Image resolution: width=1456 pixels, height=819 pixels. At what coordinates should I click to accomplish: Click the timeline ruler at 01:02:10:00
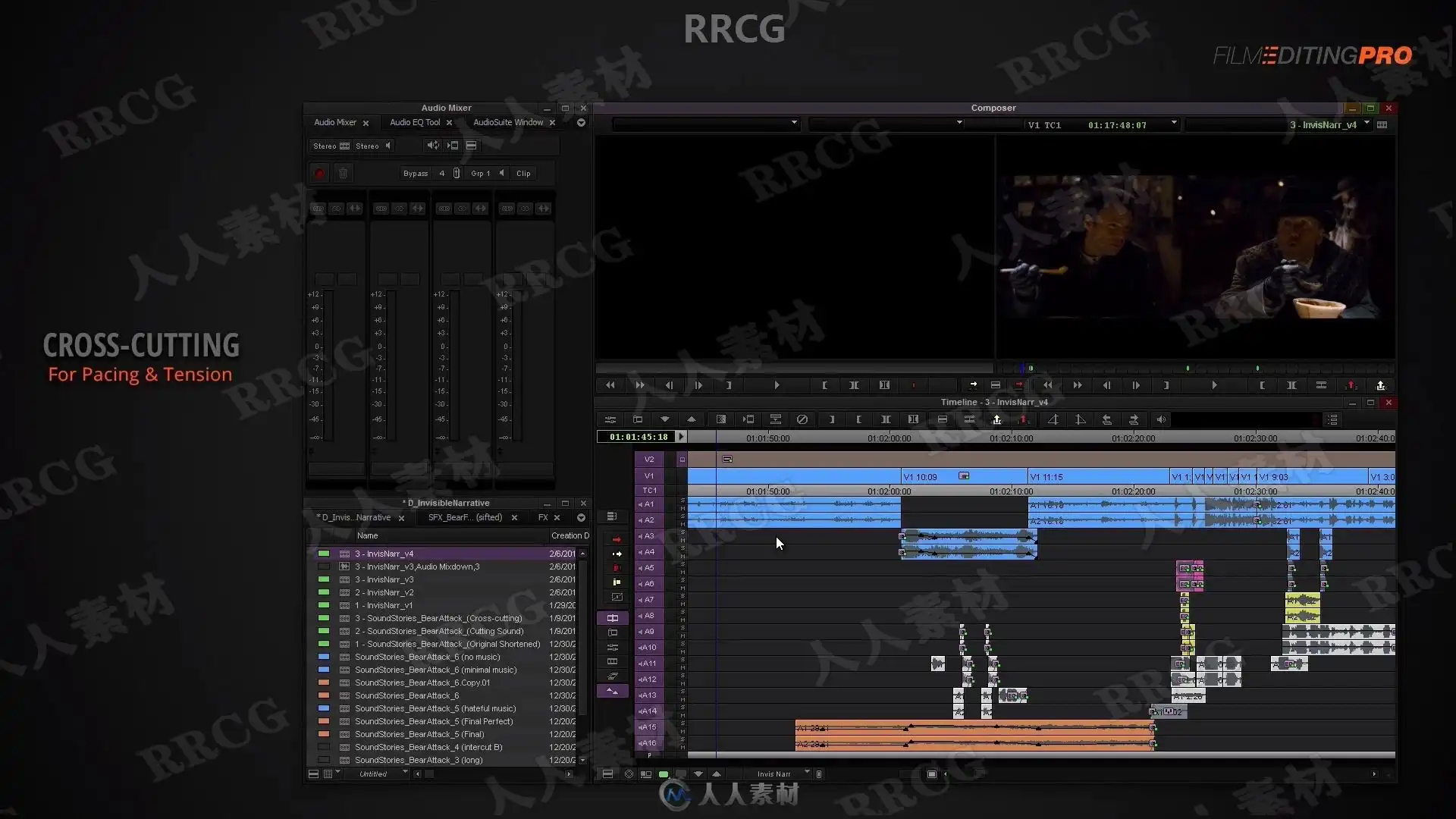[x=1011, y=438]
